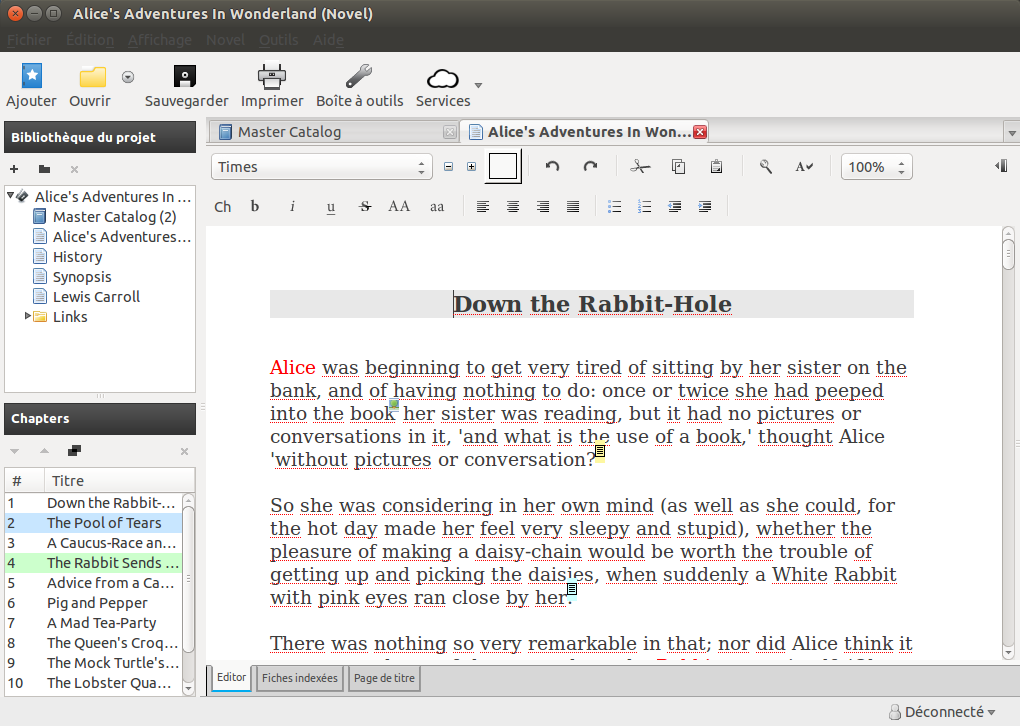
Task: Select chapter 6 Pig and Pepper
Action: (94, 603)
